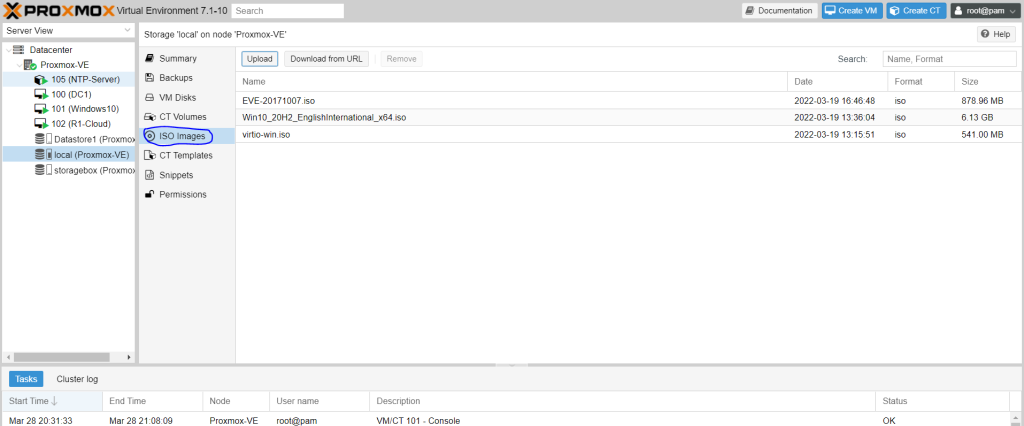Focus the top Search field
1024x426 pixels.
coord(288,10)
